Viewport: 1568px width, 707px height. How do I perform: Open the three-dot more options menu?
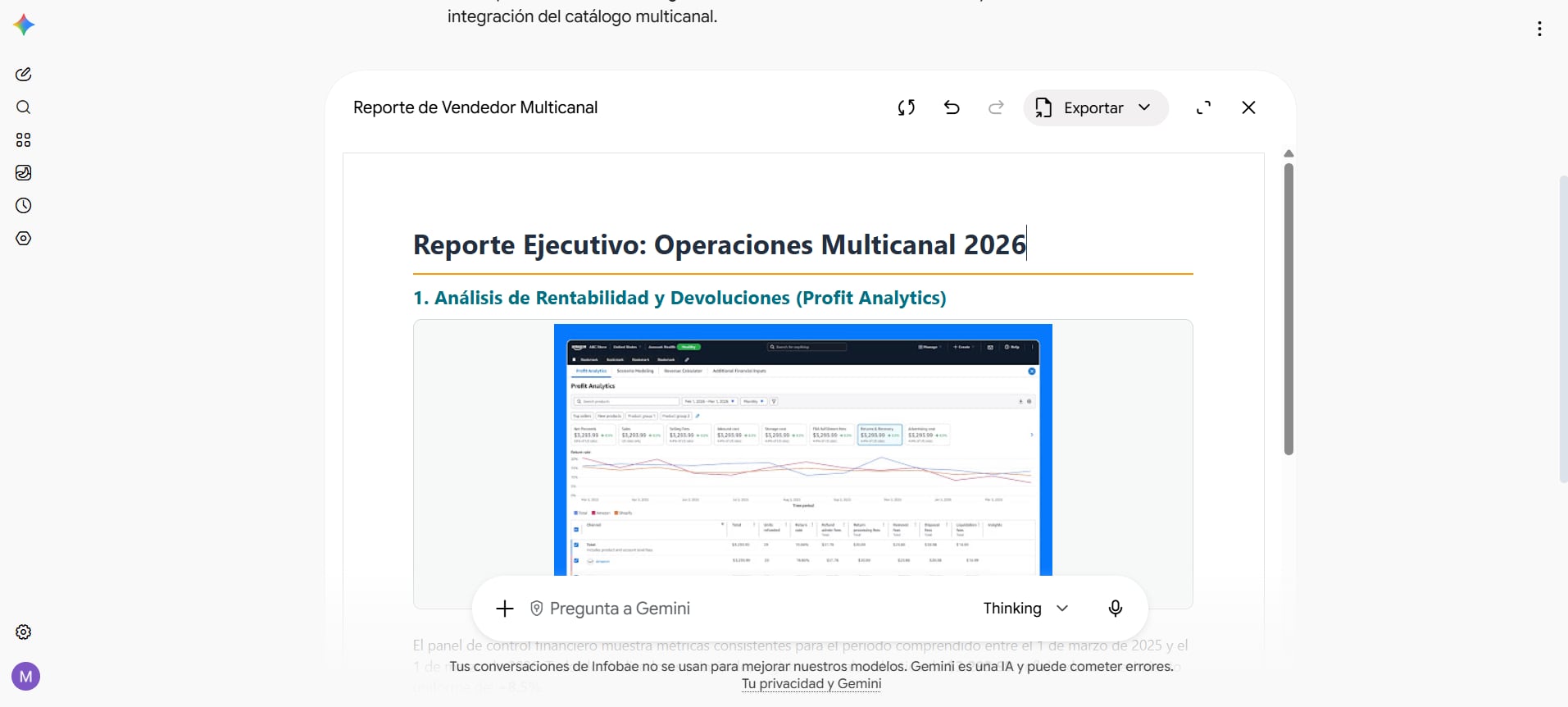1539,29
